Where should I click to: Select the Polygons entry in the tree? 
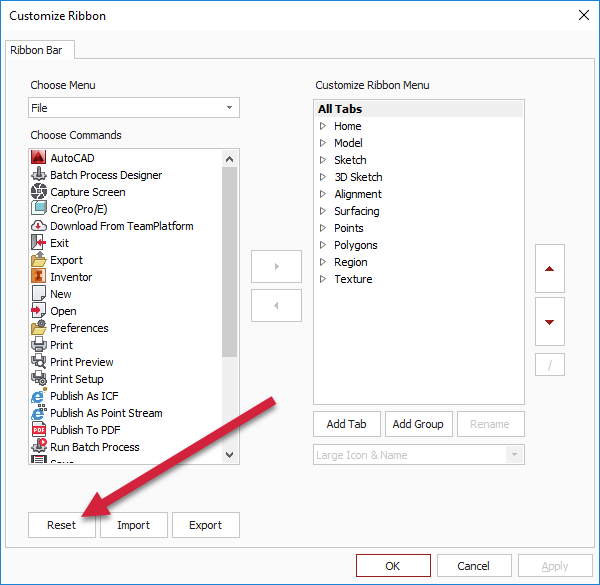(355, 245)
